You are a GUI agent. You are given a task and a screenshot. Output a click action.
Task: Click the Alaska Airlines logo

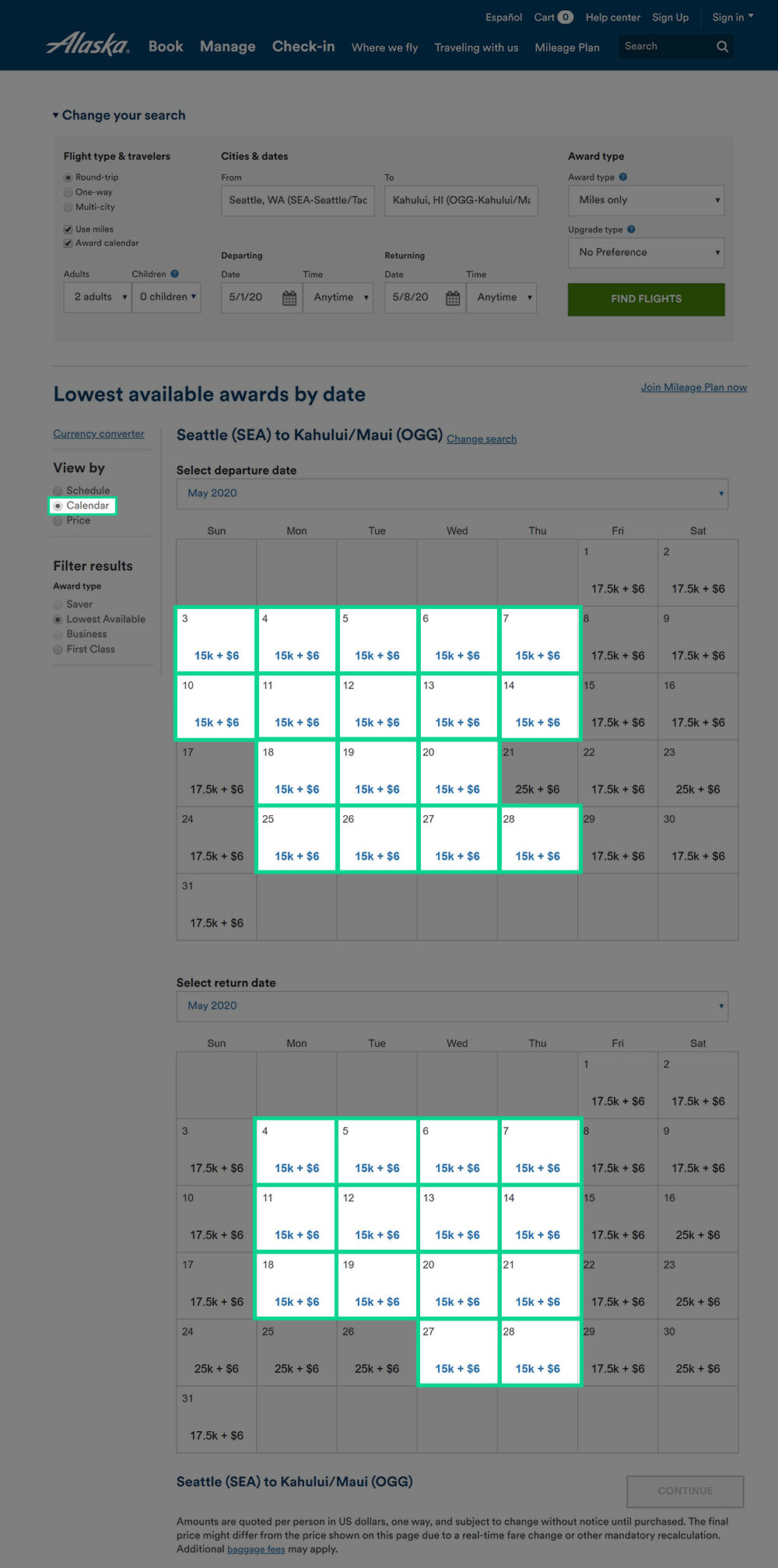(x=87, y=44)
